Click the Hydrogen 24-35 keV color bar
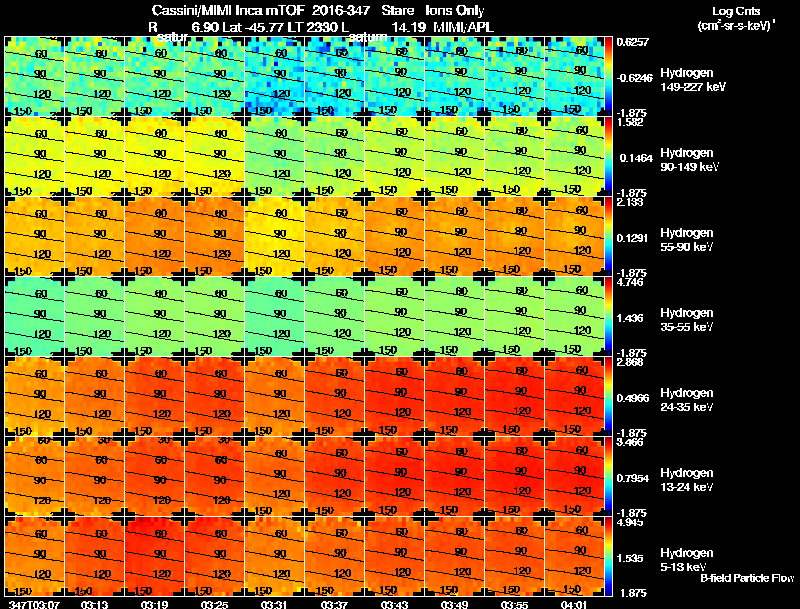This screenshot has height=609, width=800. tap(608, 397)
